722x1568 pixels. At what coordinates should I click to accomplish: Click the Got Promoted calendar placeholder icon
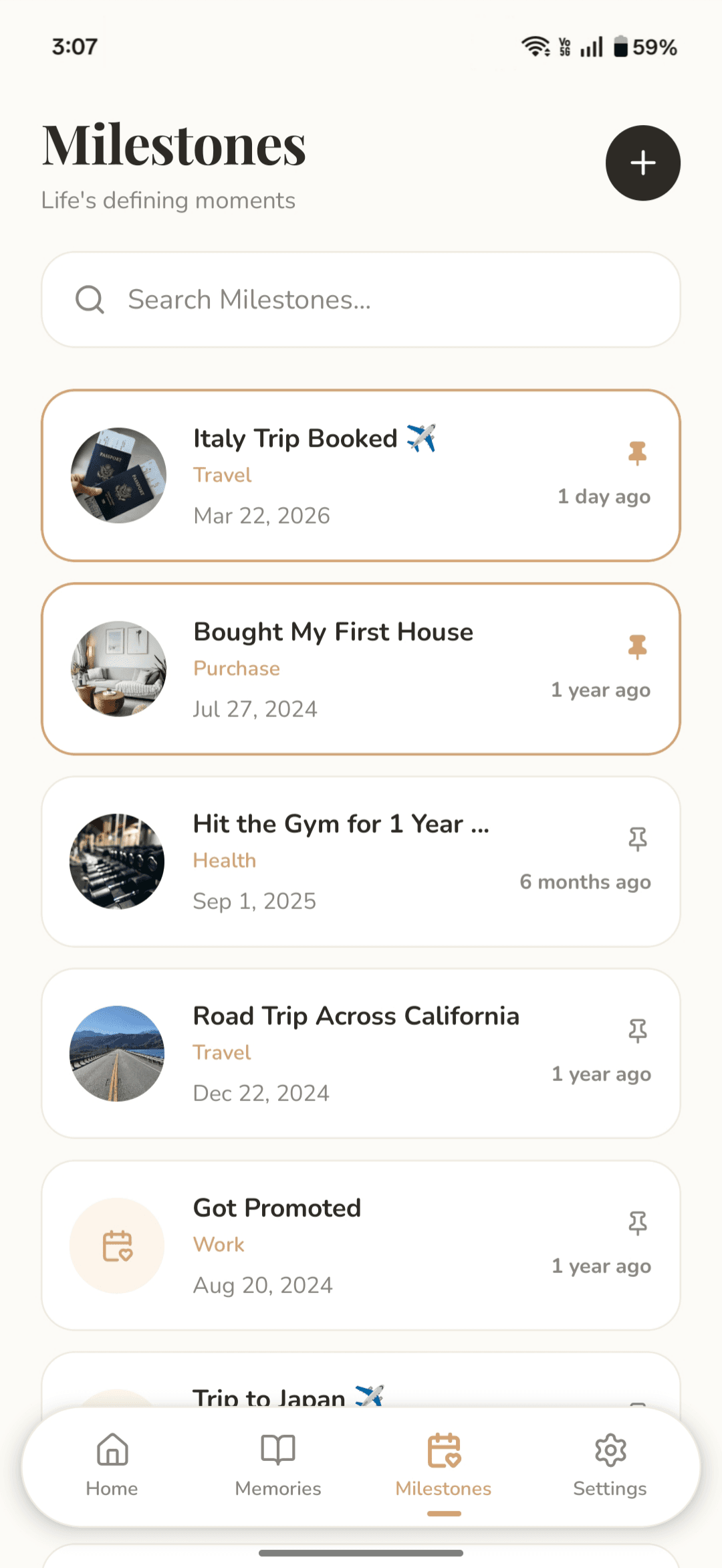(x=117, y=1246)
